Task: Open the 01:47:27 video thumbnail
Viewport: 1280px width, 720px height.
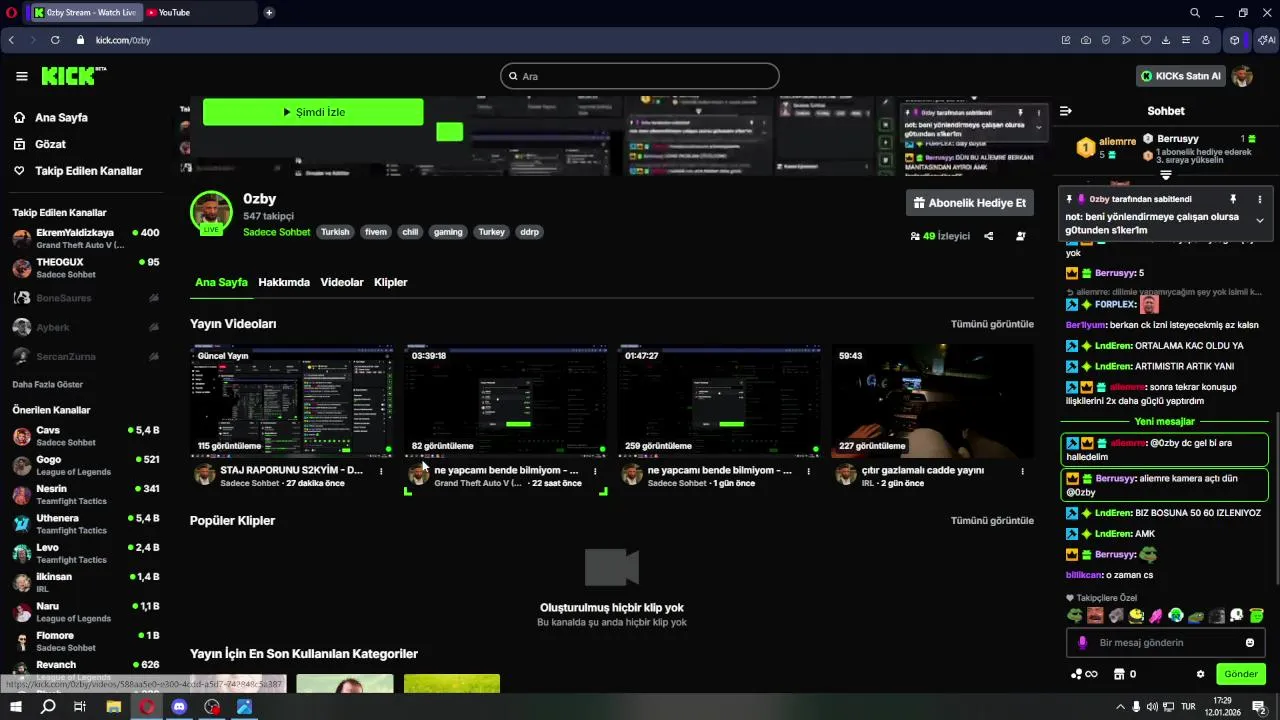Action: (x=719, y=401)
